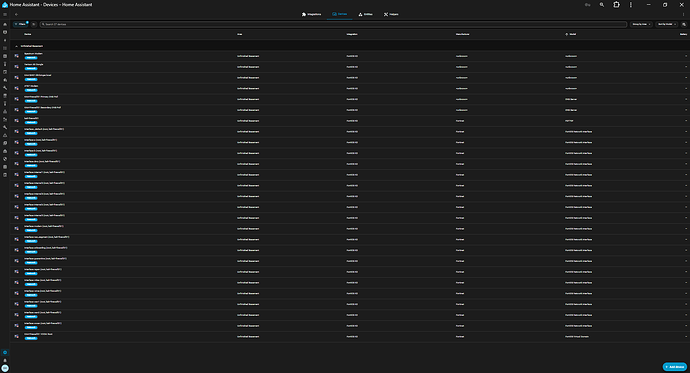Open the notifications bell in sidebar

(5, 360)
